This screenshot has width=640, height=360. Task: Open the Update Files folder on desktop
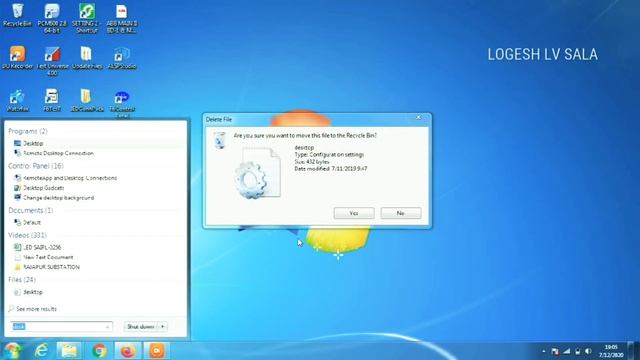point(87,58)
